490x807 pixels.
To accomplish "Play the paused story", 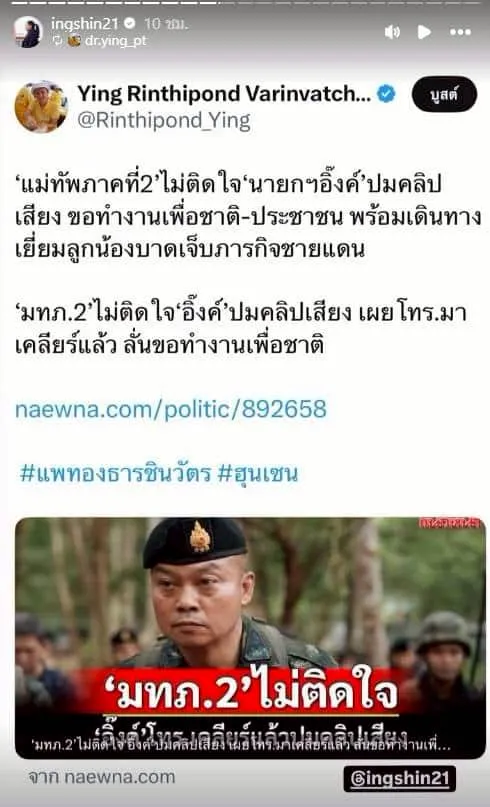I will point(424,32).
